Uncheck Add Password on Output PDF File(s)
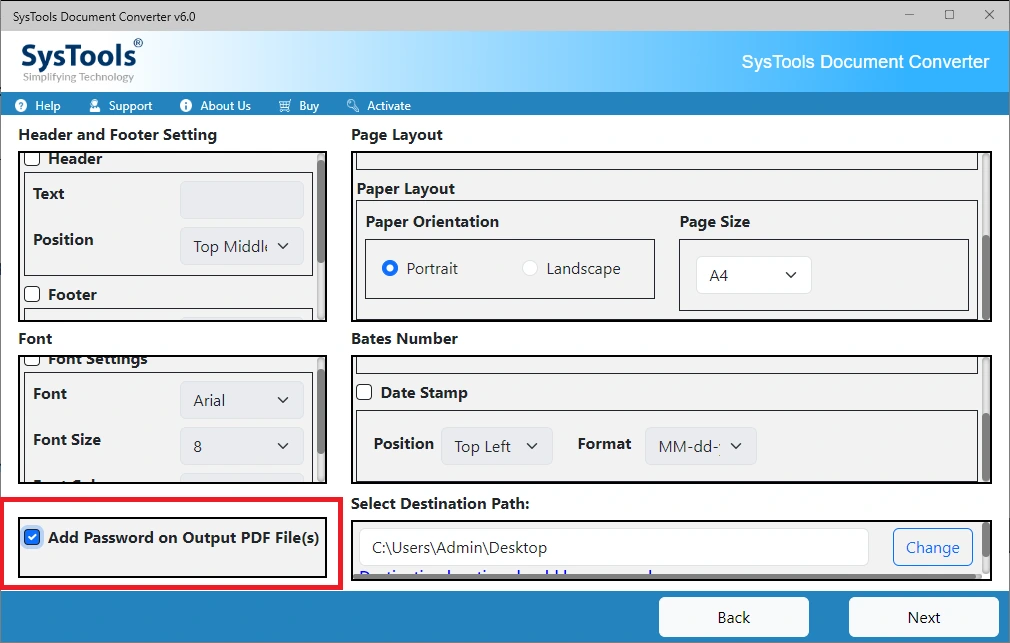Image resolution: width=1010 pixels, height=643 pixels. (x=32, y=537)
